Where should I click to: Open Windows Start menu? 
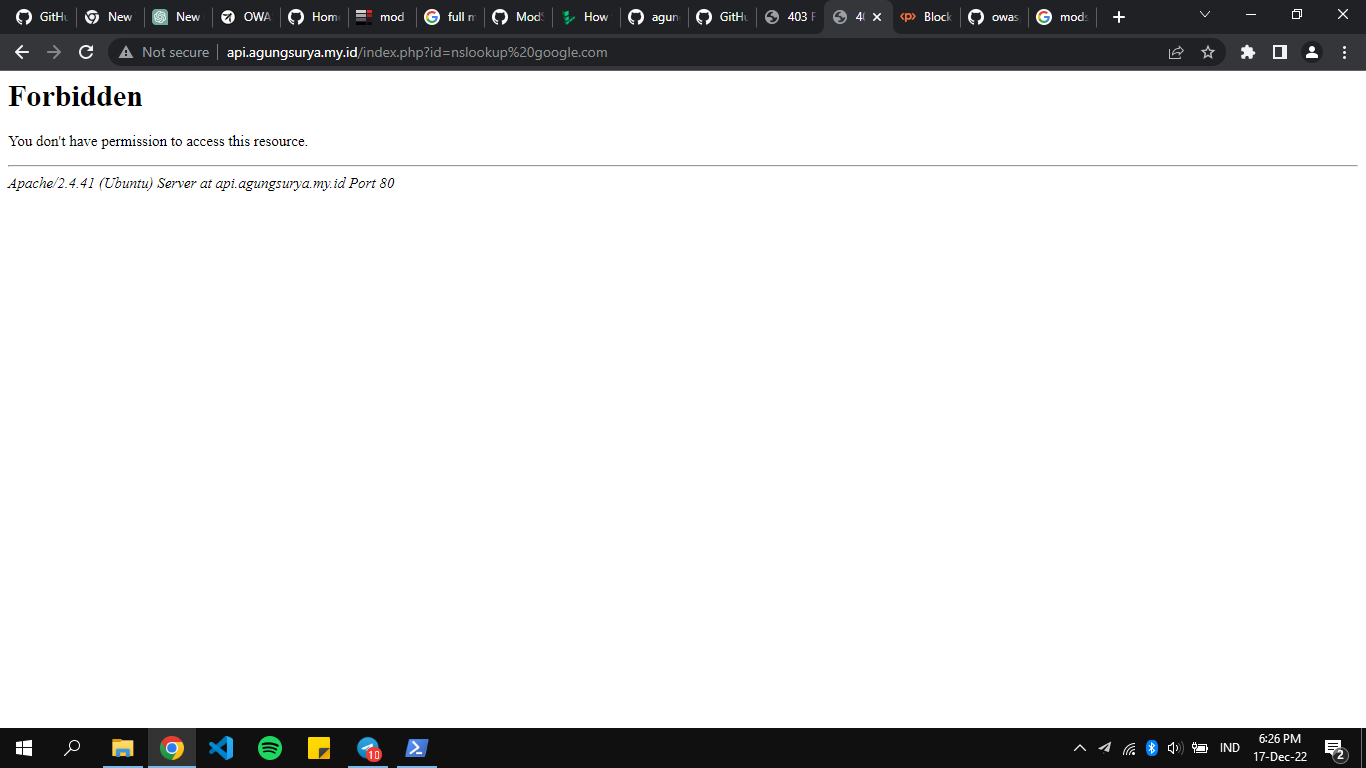point(24,748)
